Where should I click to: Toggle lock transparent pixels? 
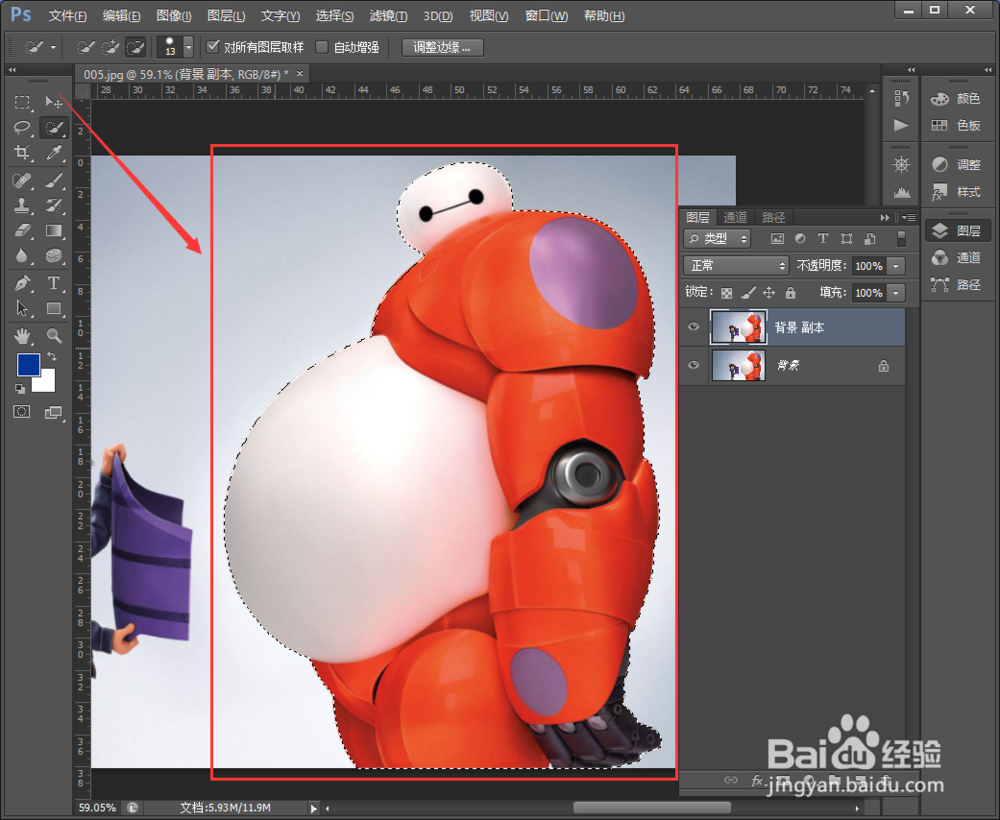point(726,293)
